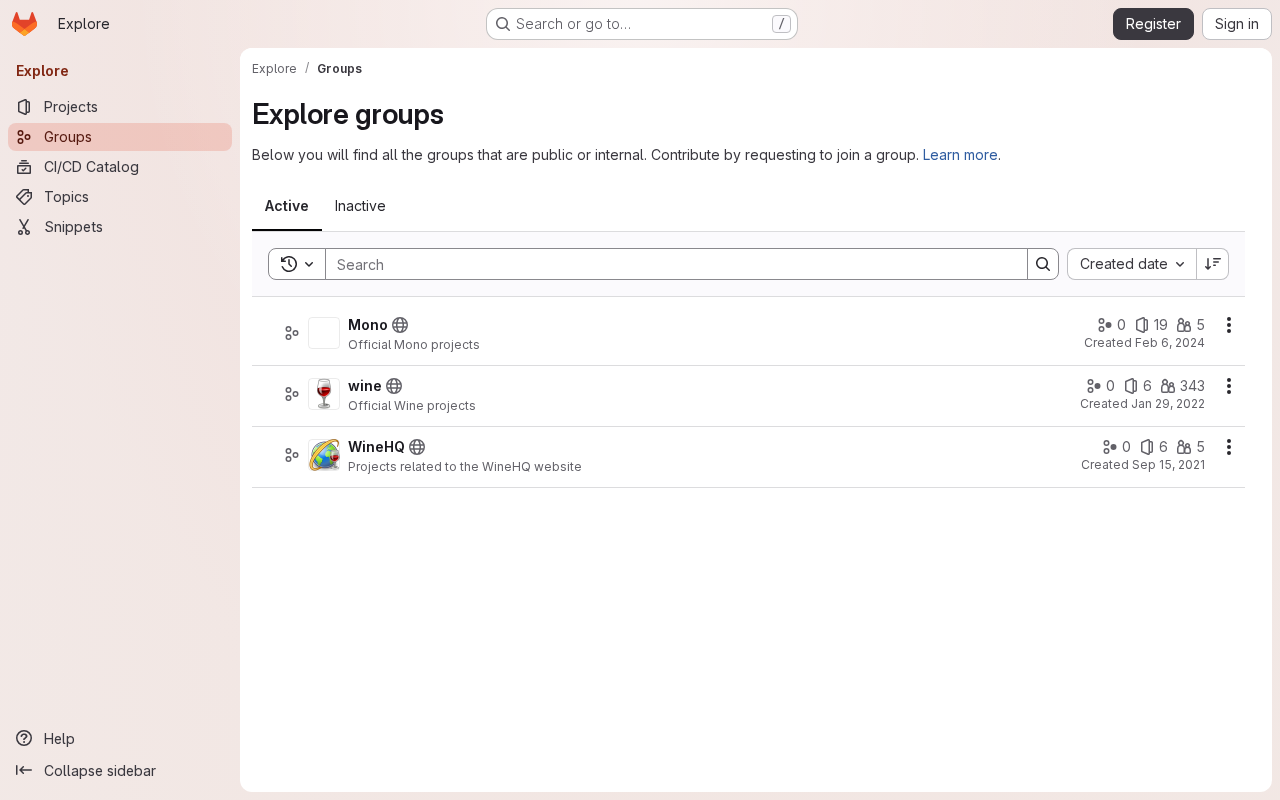Click the GitLab fox logo
Viewport: 1280px width, 800px height.
tap(25, 24)
